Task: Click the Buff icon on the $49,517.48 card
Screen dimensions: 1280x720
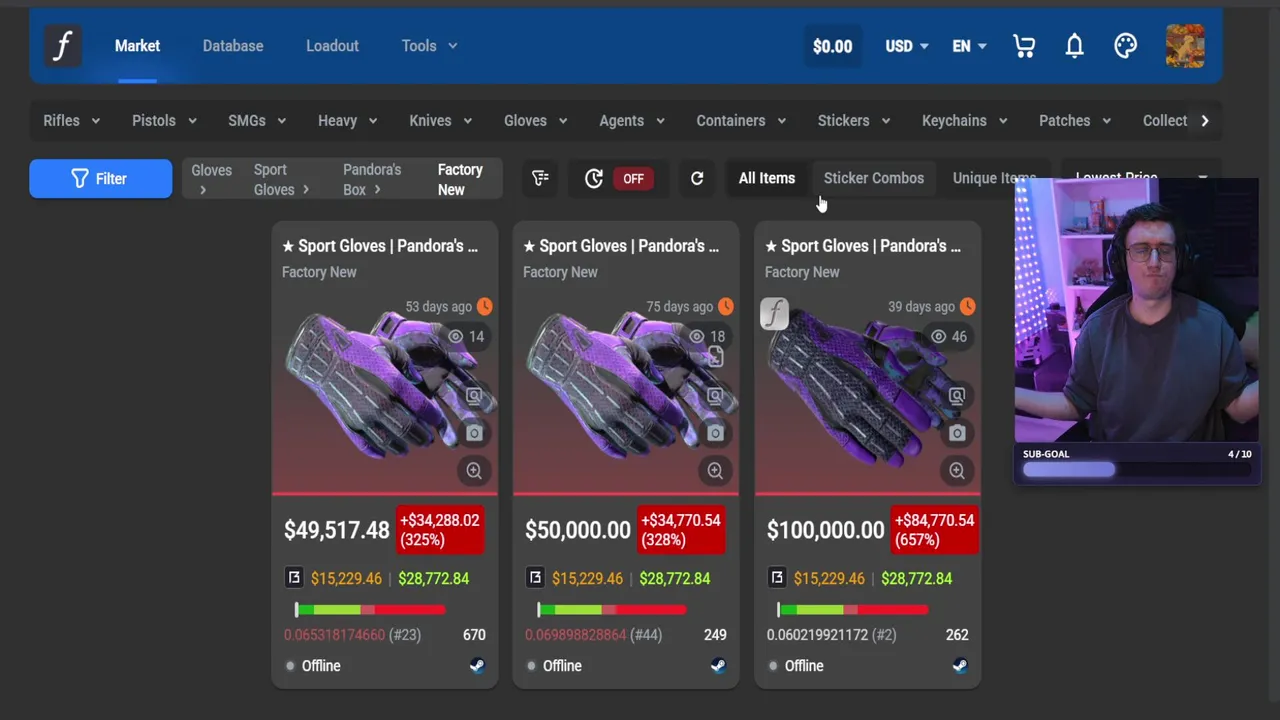Action: pyautogui.click(x=294, y=577)
